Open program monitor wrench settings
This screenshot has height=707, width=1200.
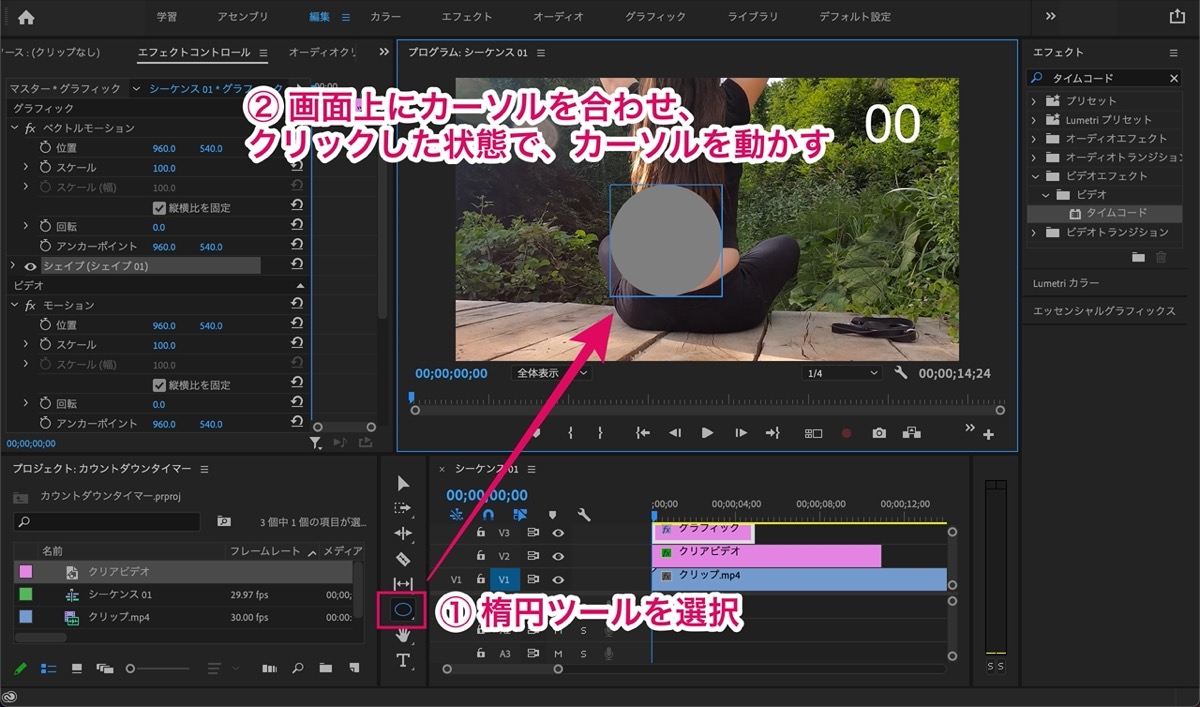pyautogui.click(x=900, y=373)
